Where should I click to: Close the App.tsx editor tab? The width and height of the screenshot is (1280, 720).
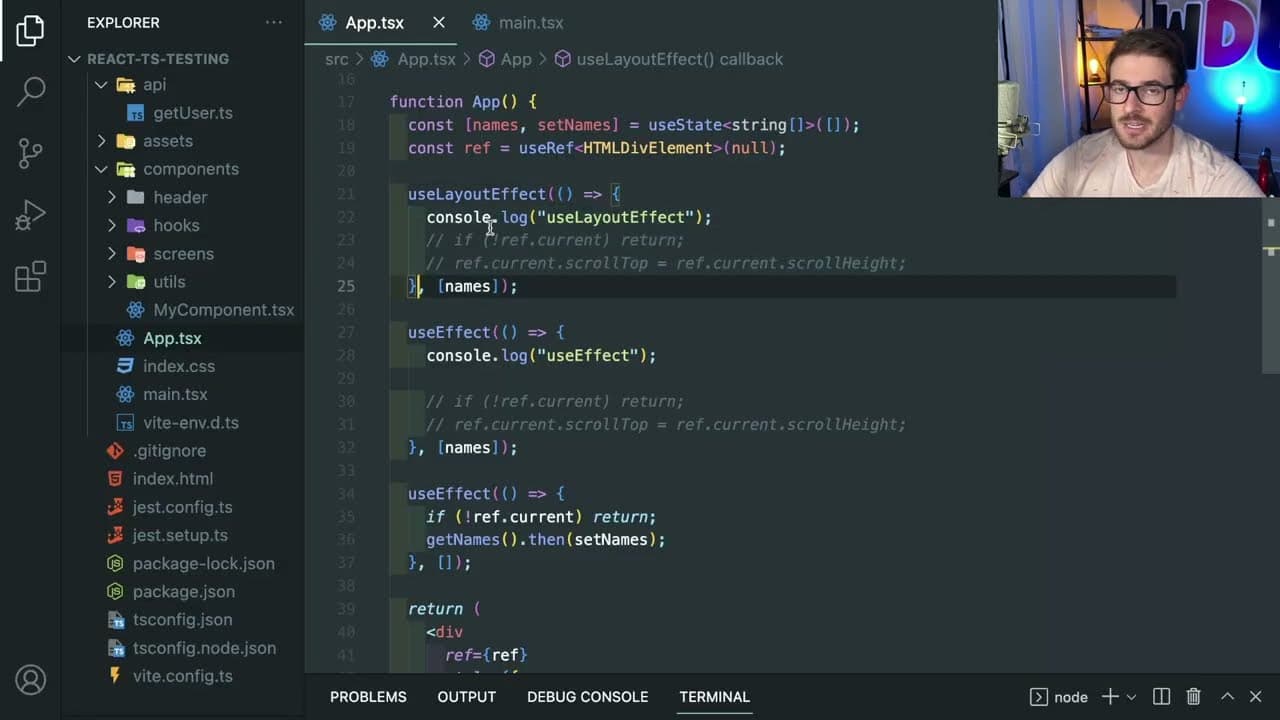[438, 22]
